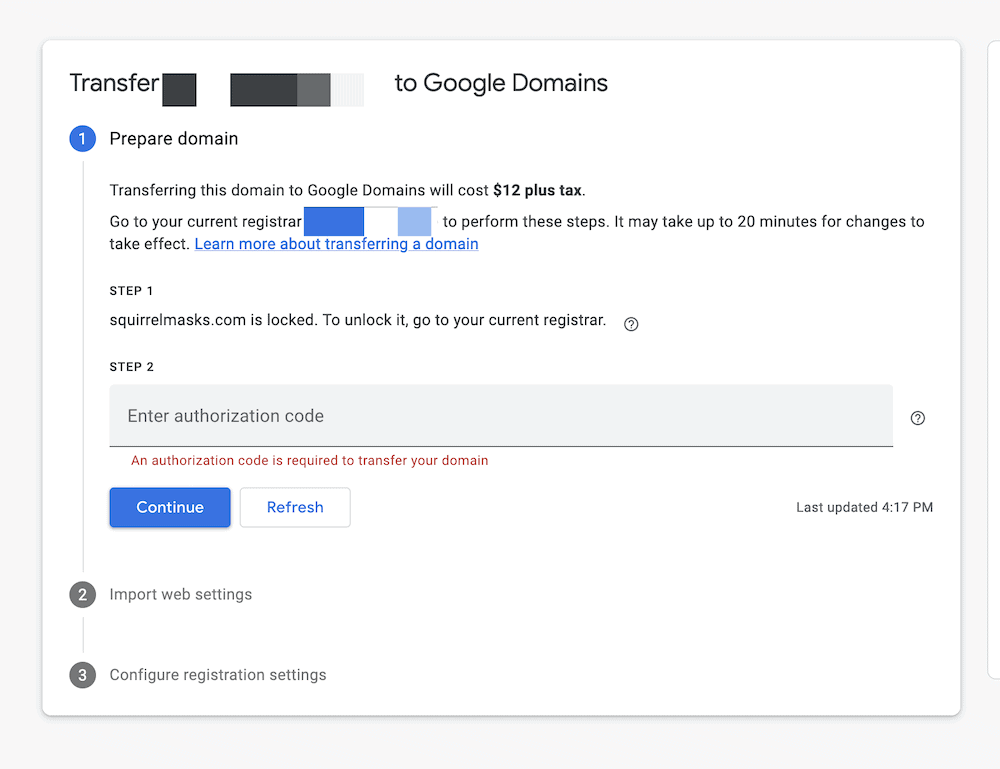Click the to Google Domains title text
Image resolution: width=1000 pixels, height=769 pixels.
pyautogui.click(x=501, y=83)
